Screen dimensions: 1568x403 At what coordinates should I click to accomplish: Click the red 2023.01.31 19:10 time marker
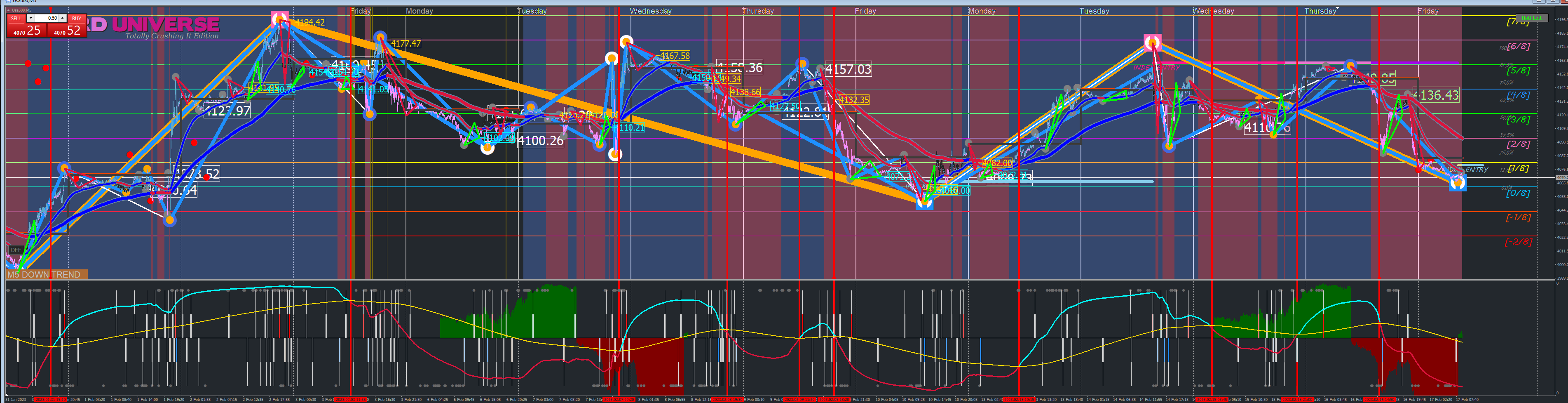tap(51, 399)
